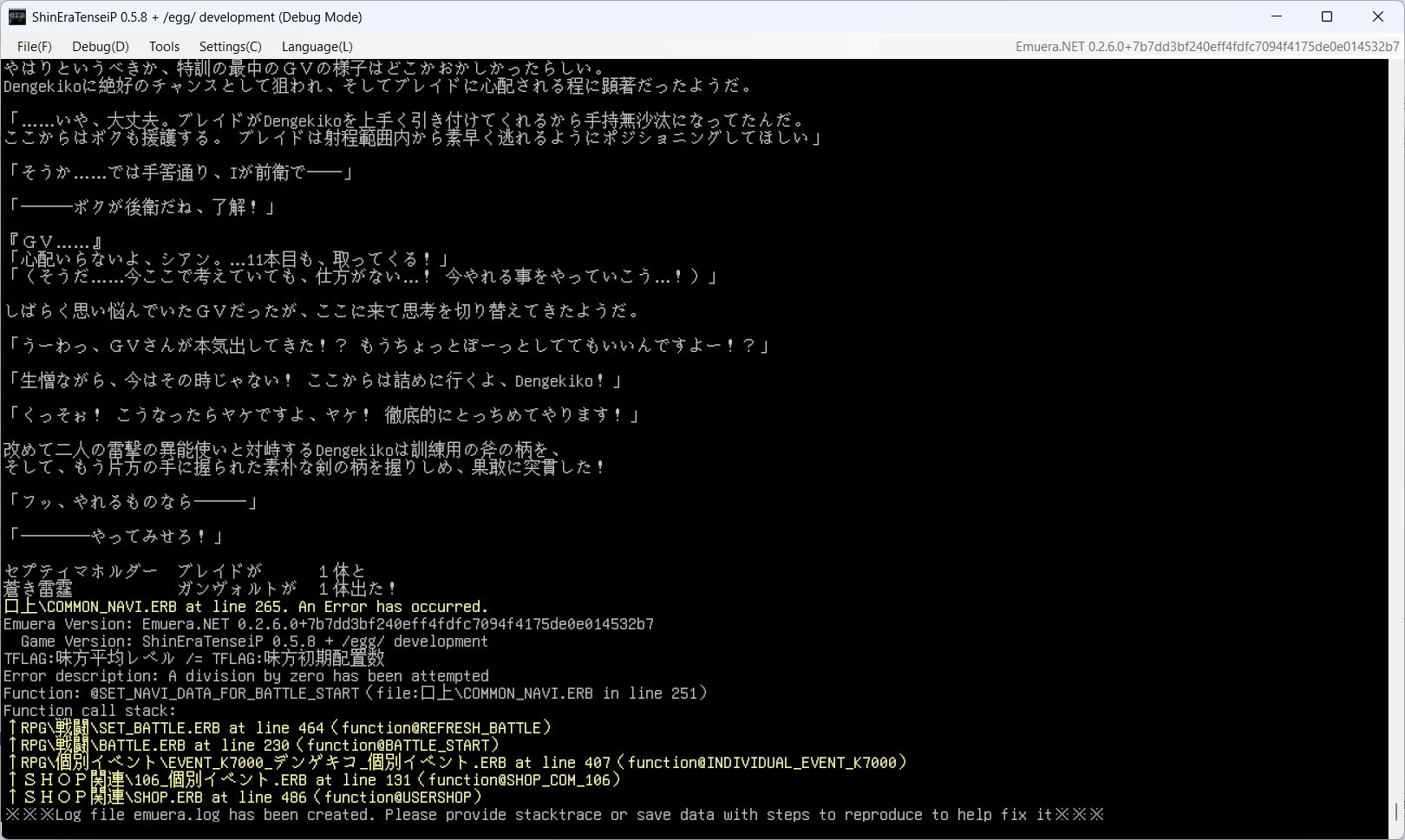The width and height of the screenshot is (1405, 840).
Task: Click the SET_BATTLE.ERB line 464 stack entry
Action: [x=278, y=728]
